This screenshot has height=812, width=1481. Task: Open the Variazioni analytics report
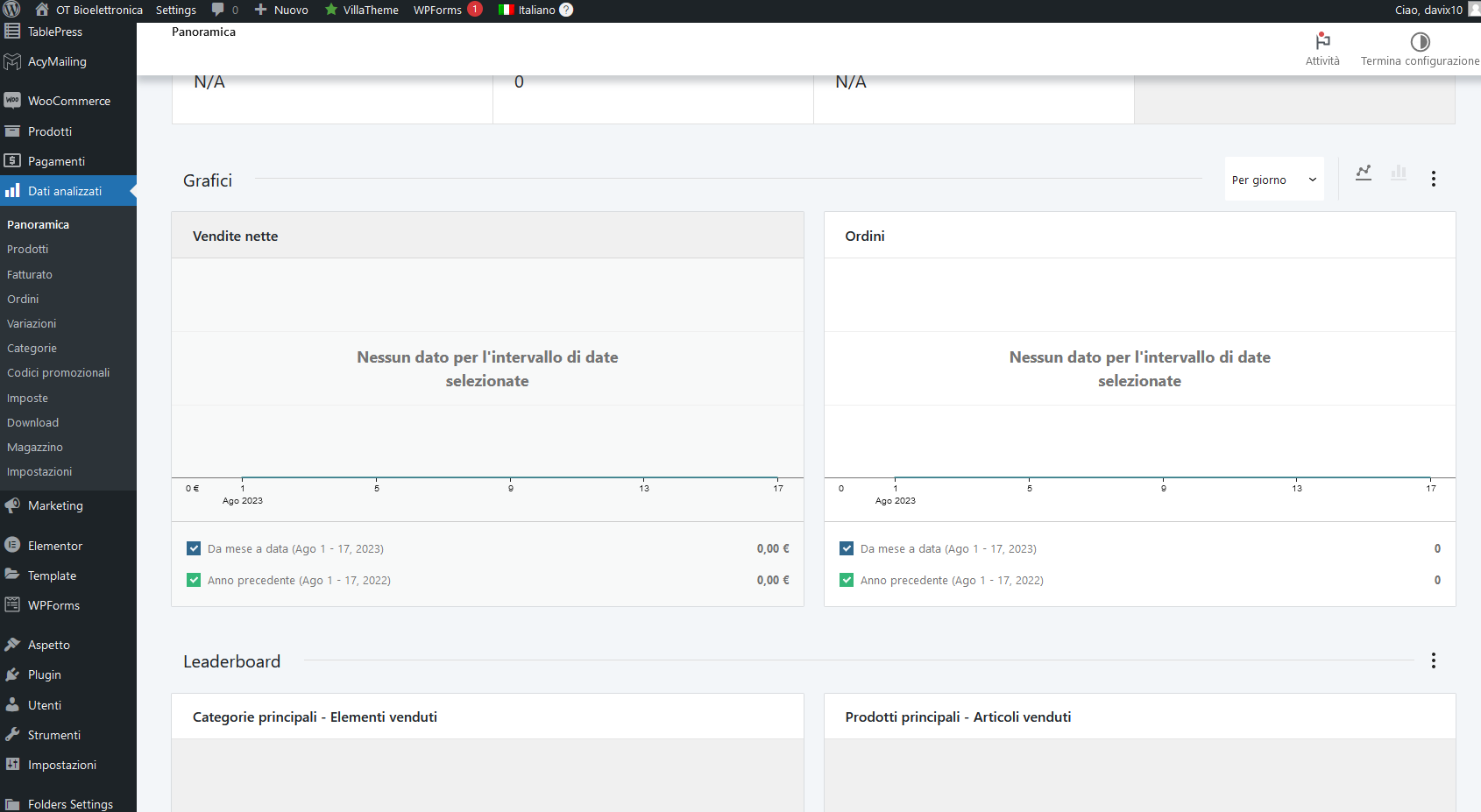pyautogui.click(x=32, y=323)
